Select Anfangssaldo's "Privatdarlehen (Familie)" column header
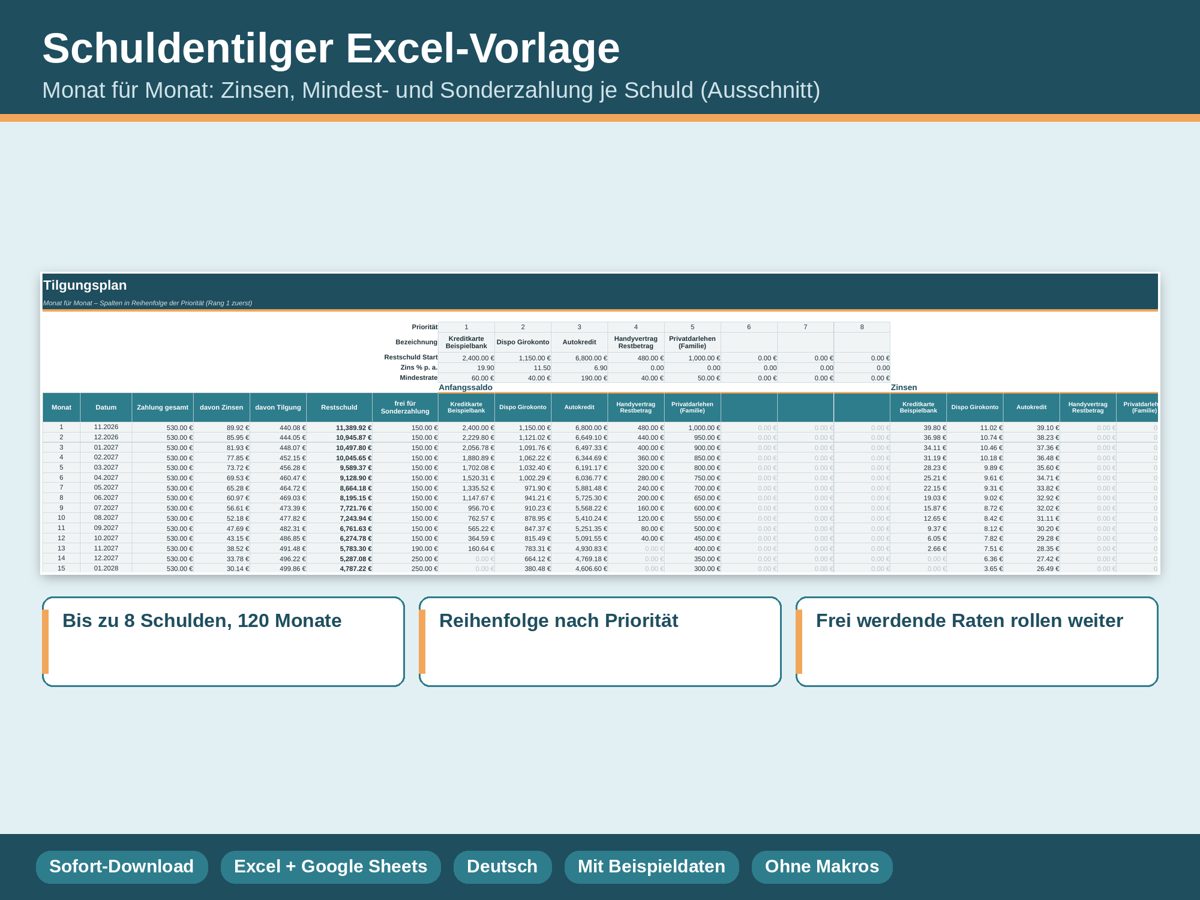Screen dimensions: 1200x900 [692, 408]
